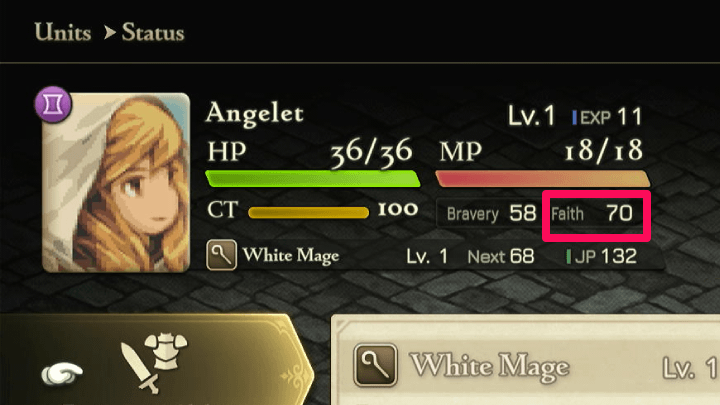Tap the Next 68 job level text
This screenshot has width=720, height=405.
click(x=501, y=256)
